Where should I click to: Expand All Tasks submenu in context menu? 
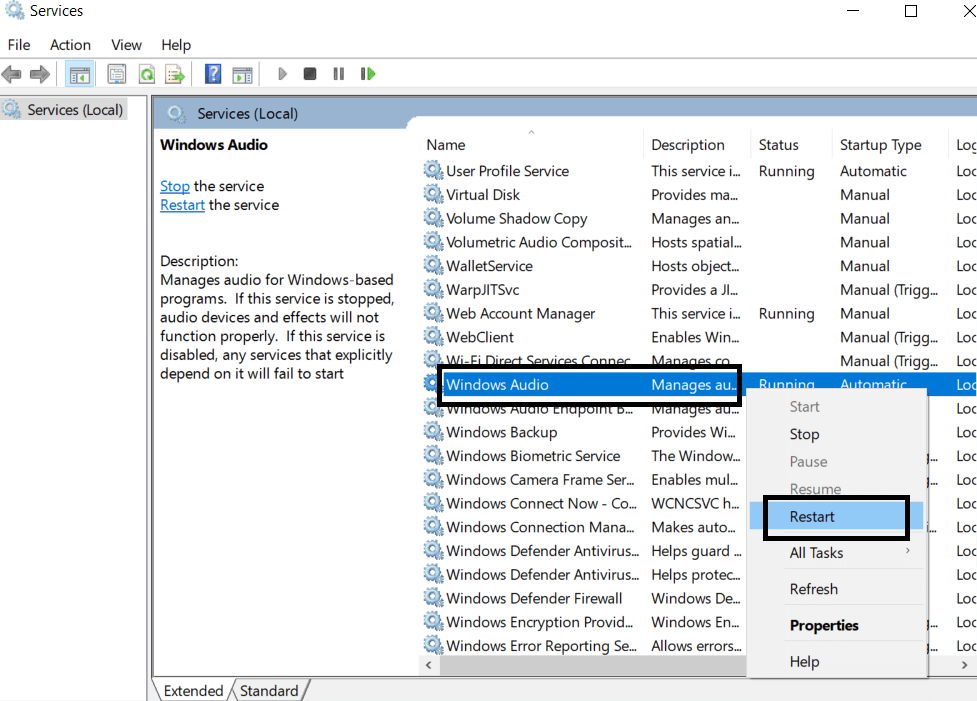tap(837, 553)
